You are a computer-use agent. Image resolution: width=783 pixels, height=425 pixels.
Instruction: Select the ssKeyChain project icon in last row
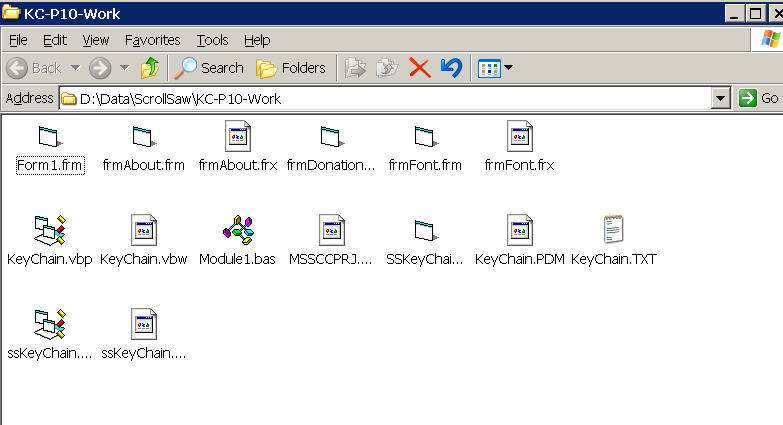pyautogui.click(x=50, y=324)
